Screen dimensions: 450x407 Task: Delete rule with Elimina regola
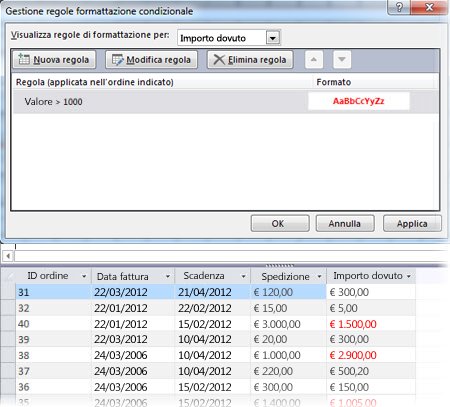(x=250, y=60)
